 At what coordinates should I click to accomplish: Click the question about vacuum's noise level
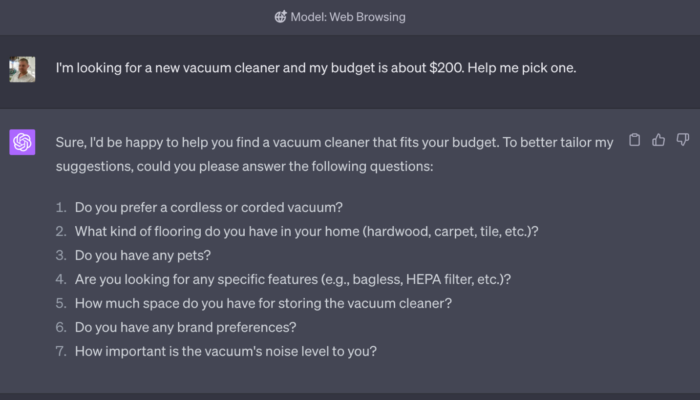[x=225, y=351]
